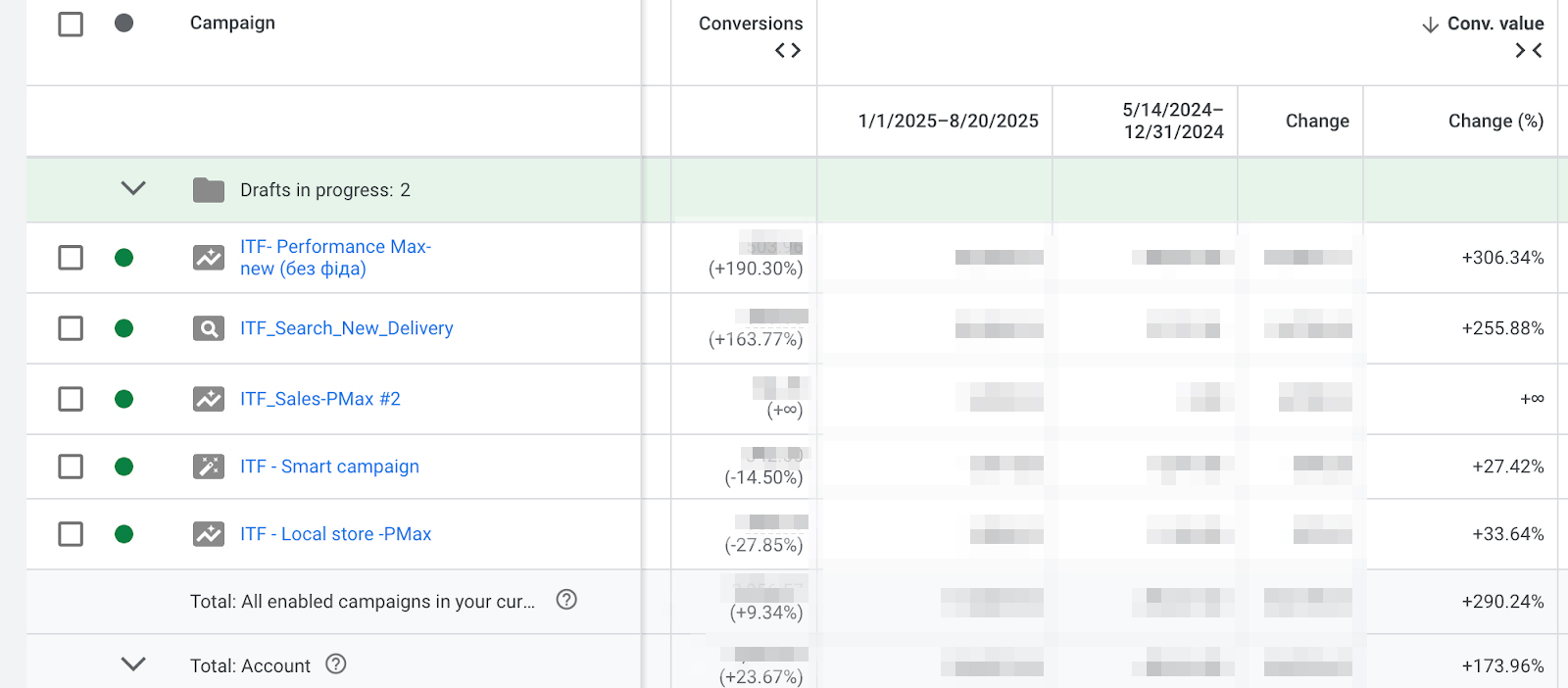1568x688 pixels.
Task: Click the Local store PMax campaign icon
Action: [208, 534]
